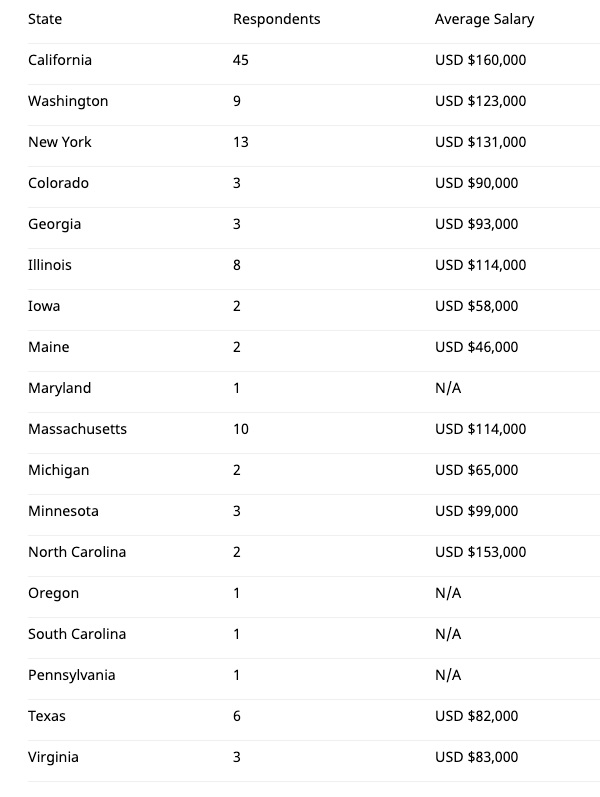Click the Respondents column header
The height and width of the screenshot is (797, 600).
tap(277, 19)
